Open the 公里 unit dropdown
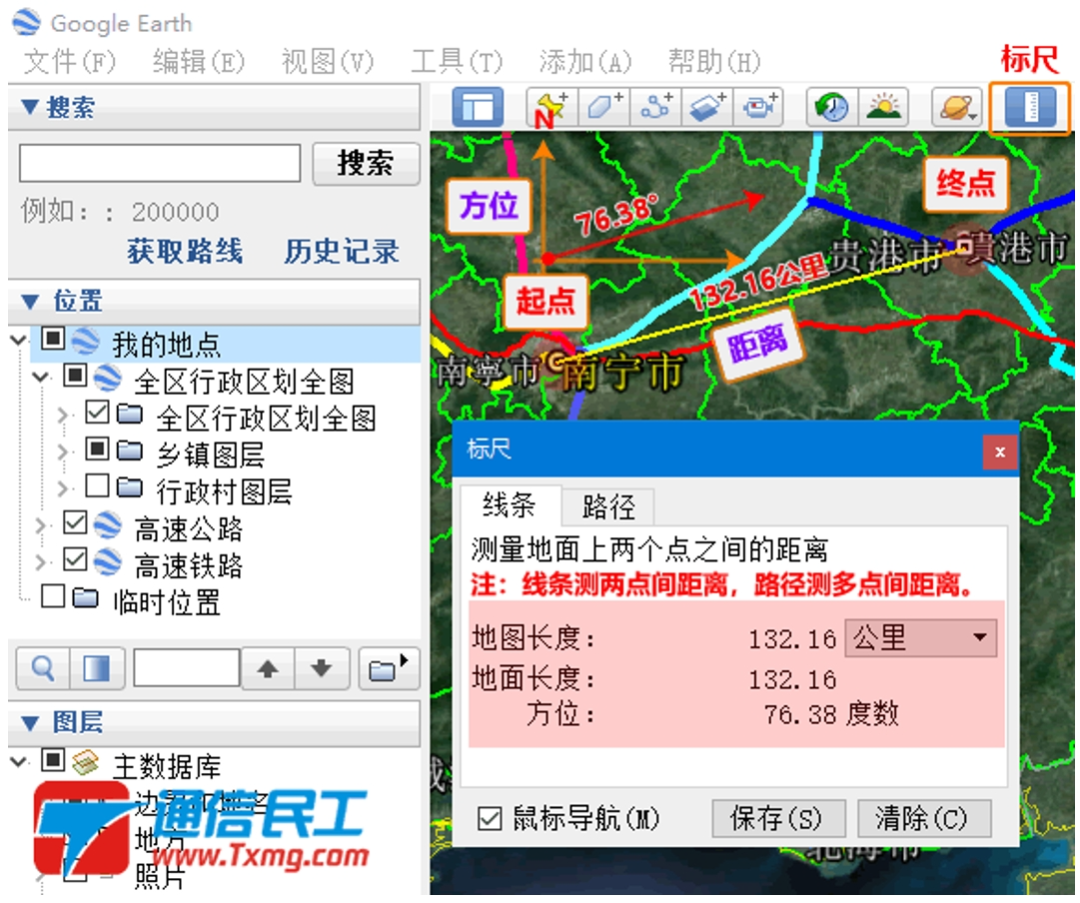Image resolution: width=1080 pixels, height=903 pixels. coord(920,638)
